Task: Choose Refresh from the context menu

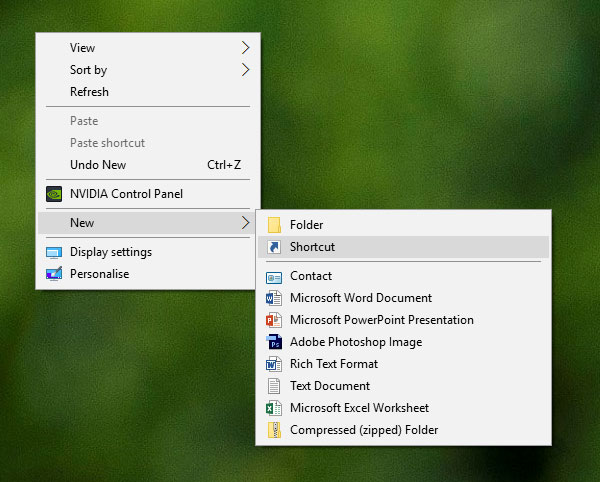Action: pyautogui.click(x=148, y=92)
